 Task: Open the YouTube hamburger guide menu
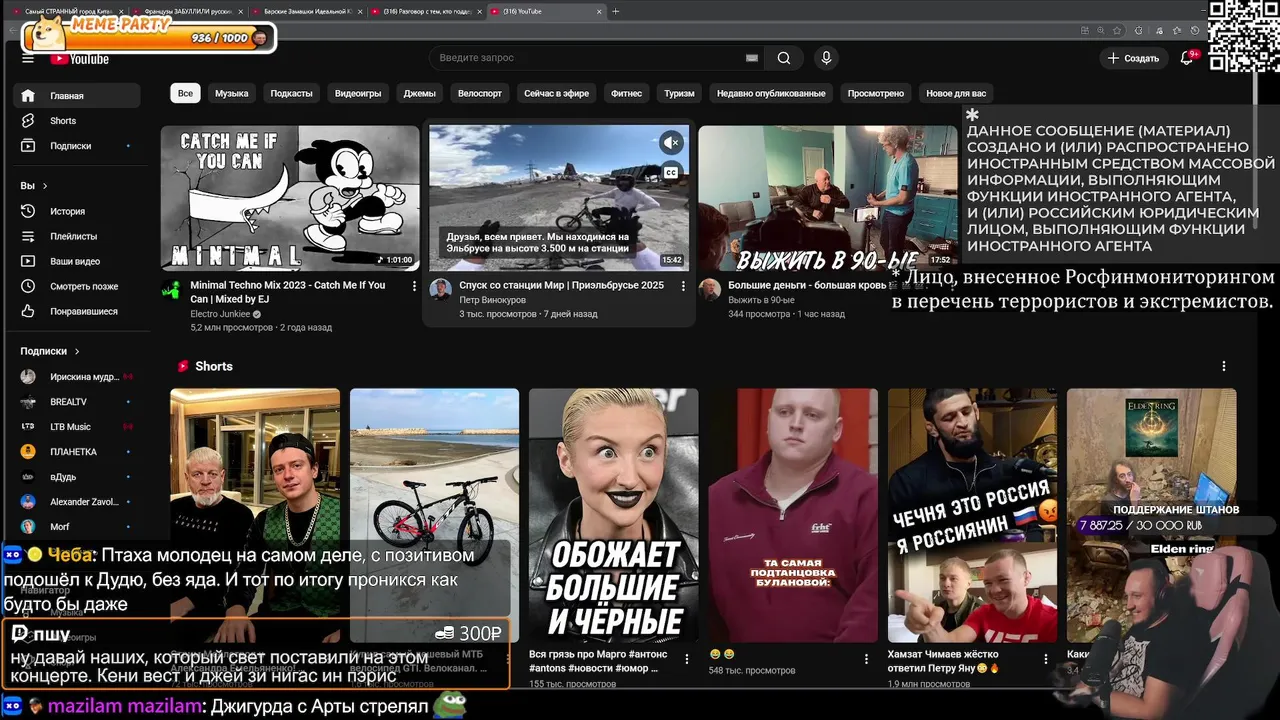(x=27, y=58)
